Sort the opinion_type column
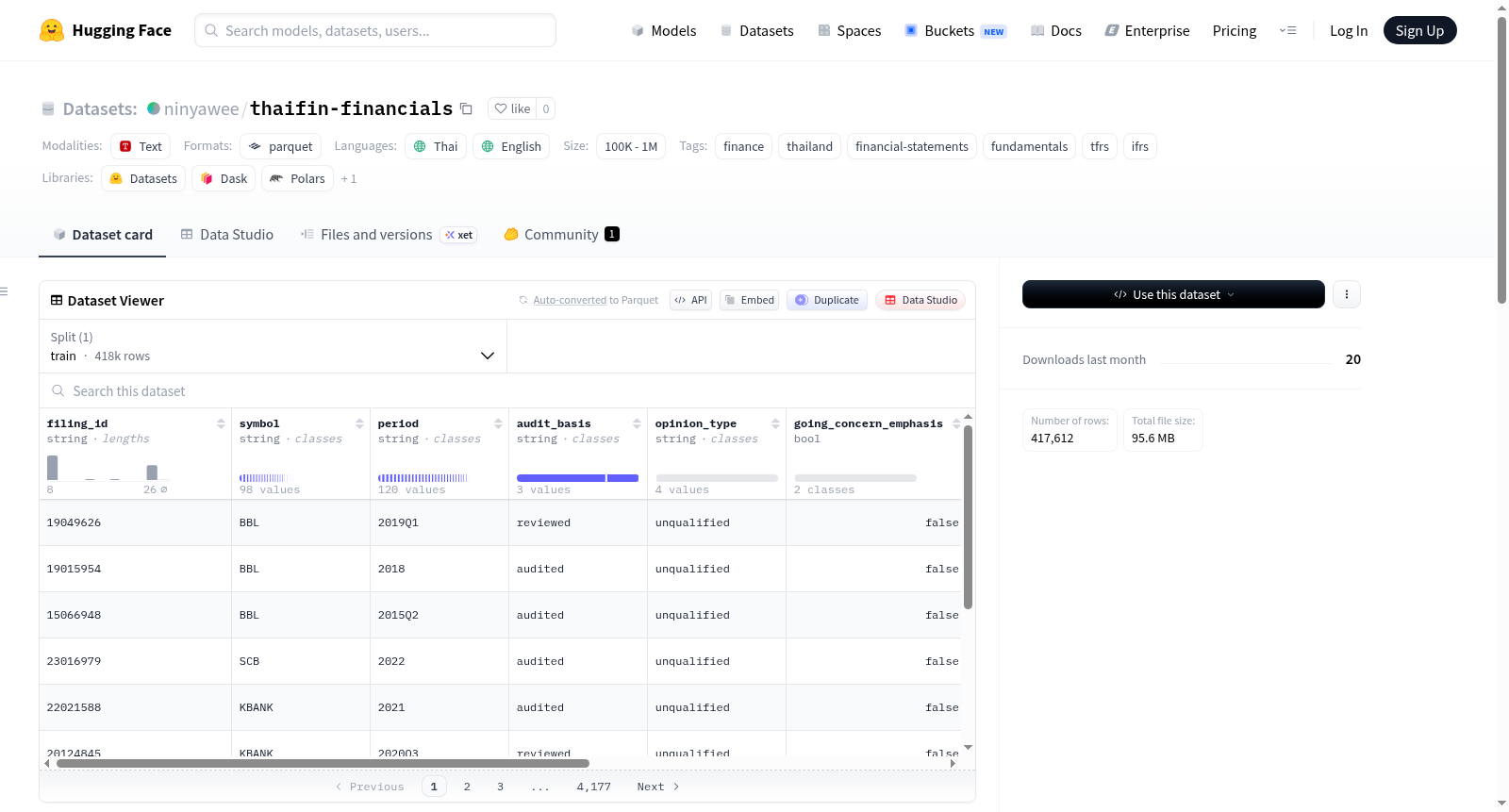1509x812 pixels. coord(775,423)
